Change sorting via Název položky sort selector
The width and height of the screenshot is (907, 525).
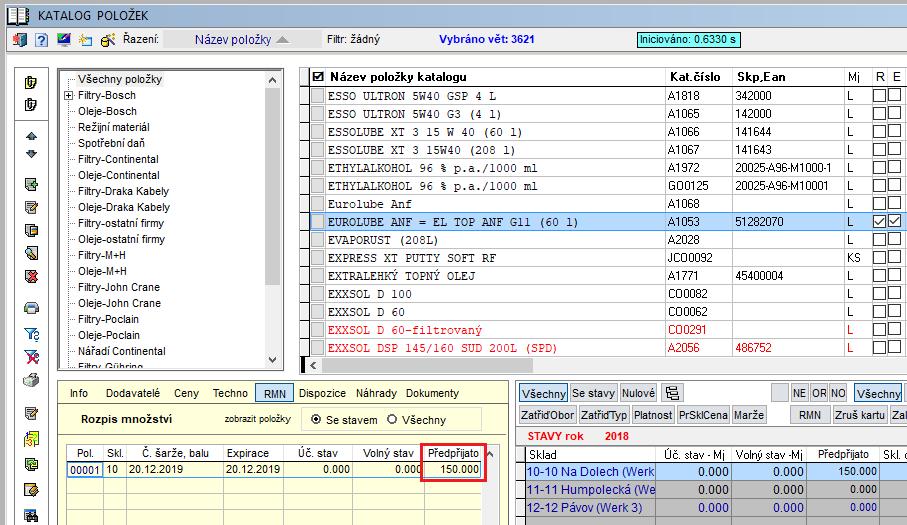point(242,39)
